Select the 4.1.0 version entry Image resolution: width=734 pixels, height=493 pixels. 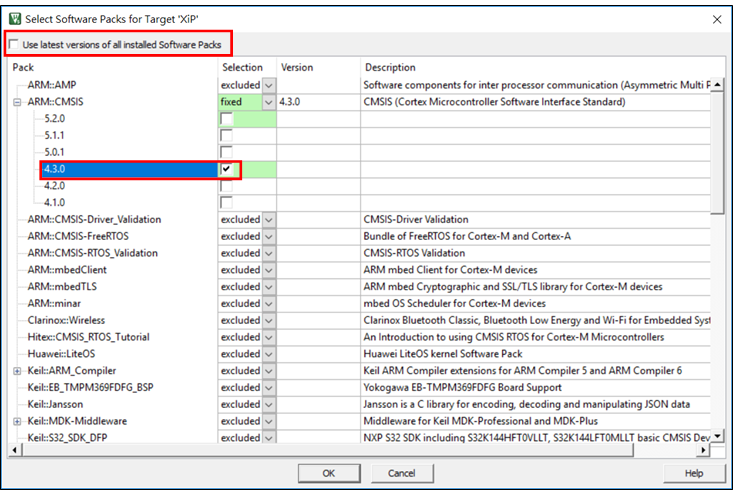(x=54, y=203)
